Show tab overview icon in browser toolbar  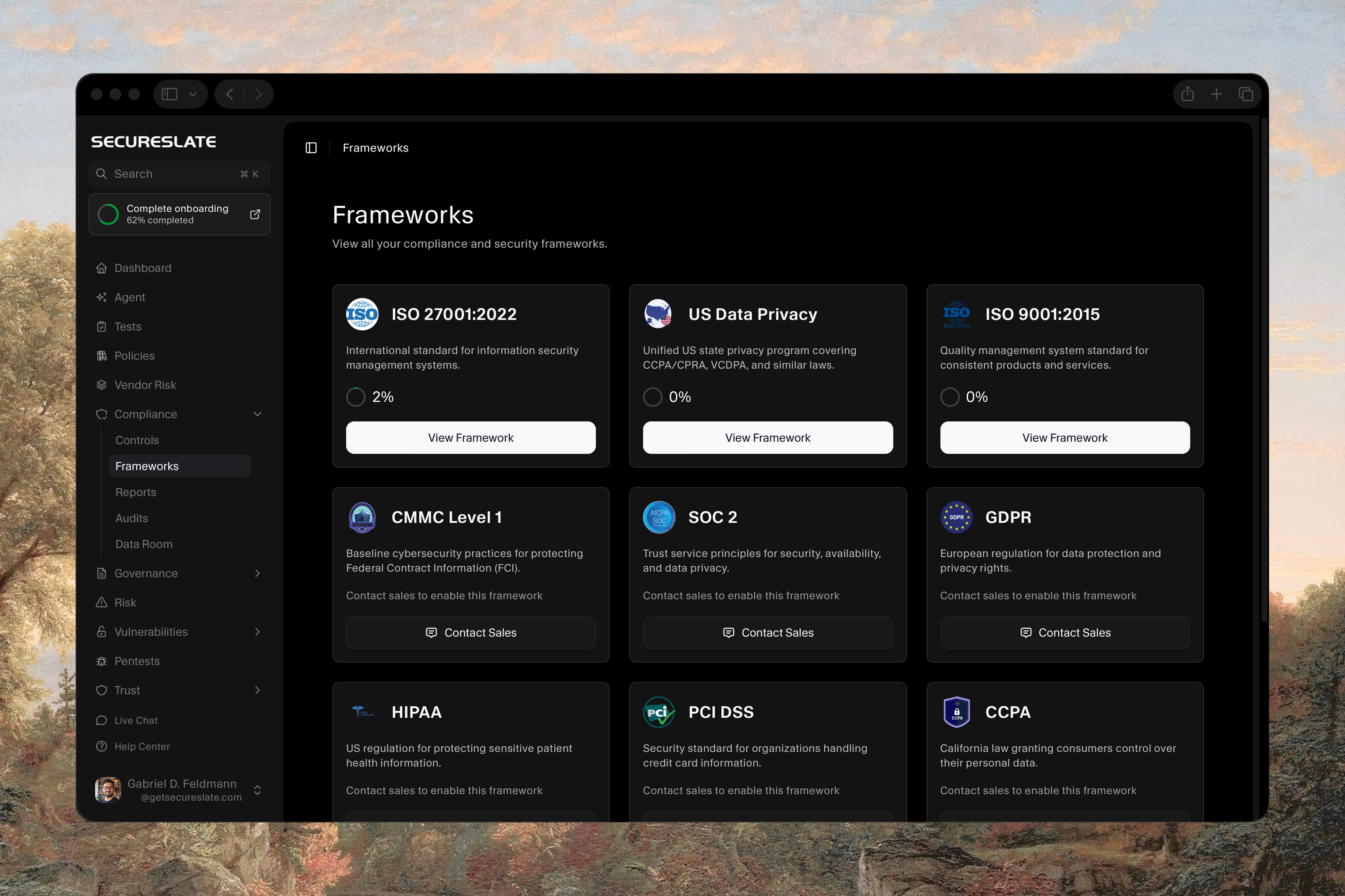(1246, 94)
